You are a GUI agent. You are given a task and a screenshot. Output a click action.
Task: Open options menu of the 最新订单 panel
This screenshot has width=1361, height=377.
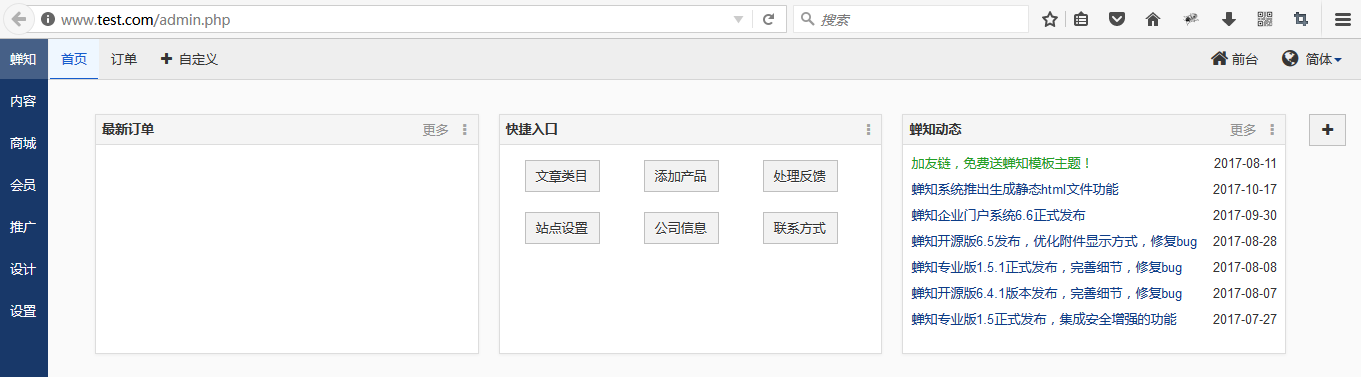465,130
